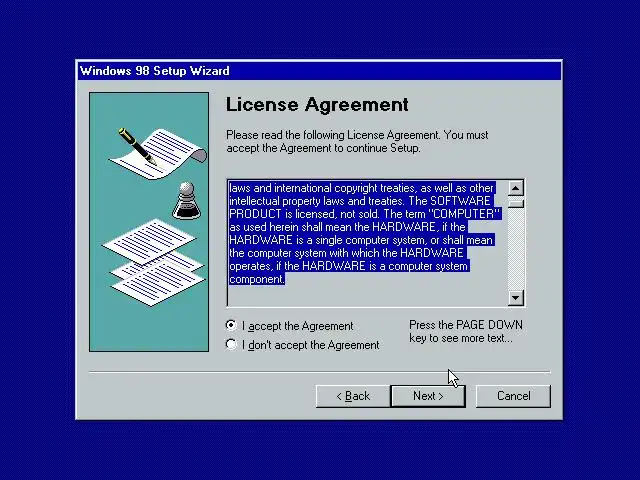Click the 'Press the PAGE DOWN' hint text
Screen dimensions: 640x480
click(466, 331)
